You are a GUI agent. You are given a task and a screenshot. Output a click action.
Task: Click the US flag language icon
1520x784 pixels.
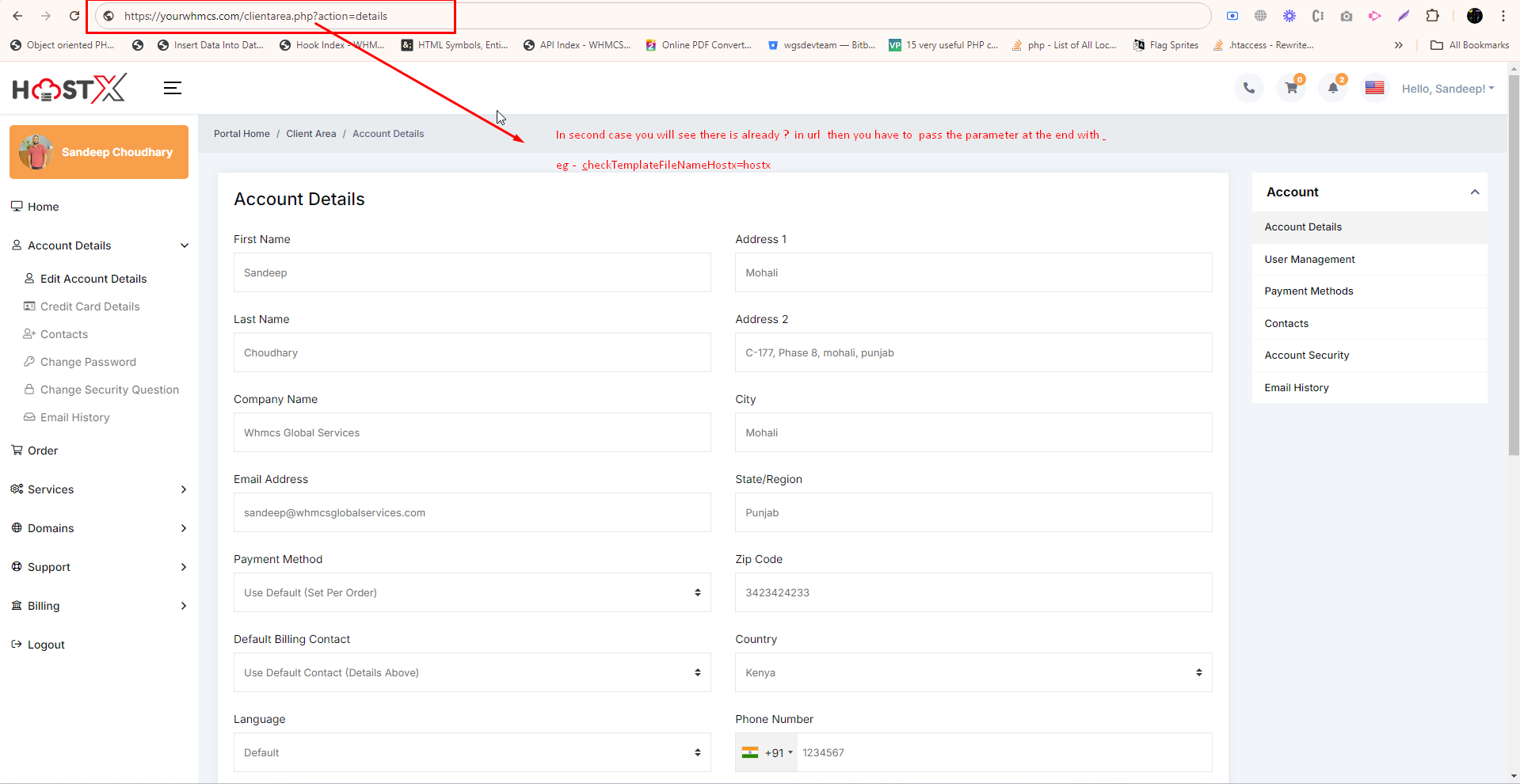(x=1374, y=88)
